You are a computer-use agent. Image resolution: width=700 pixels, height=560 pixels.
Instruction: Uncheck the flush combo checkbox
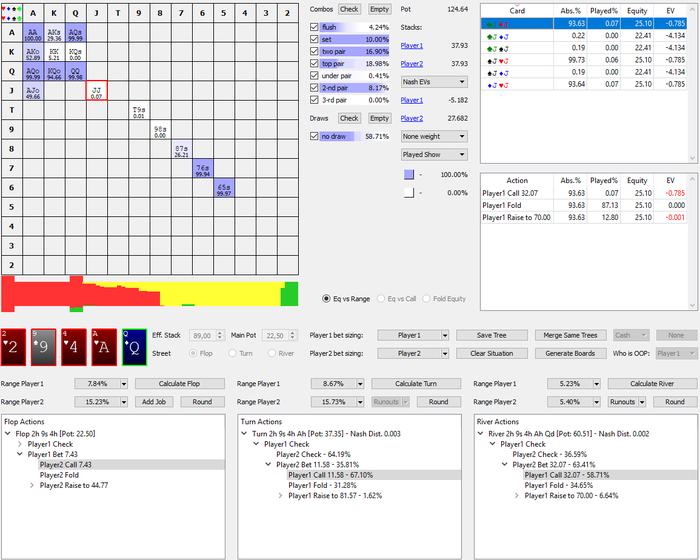tap(314, 27)
